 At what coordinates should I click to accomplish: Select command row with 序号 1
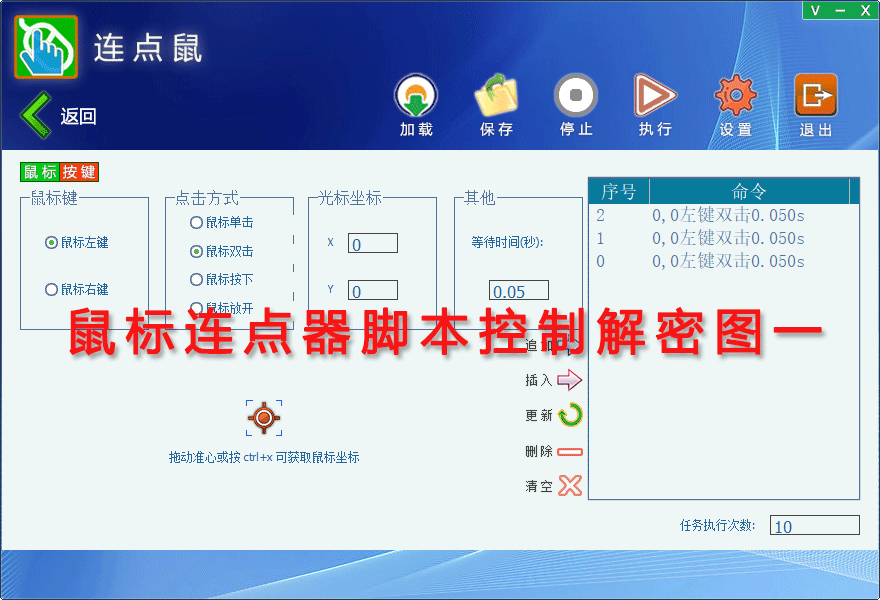click(723, 239)
